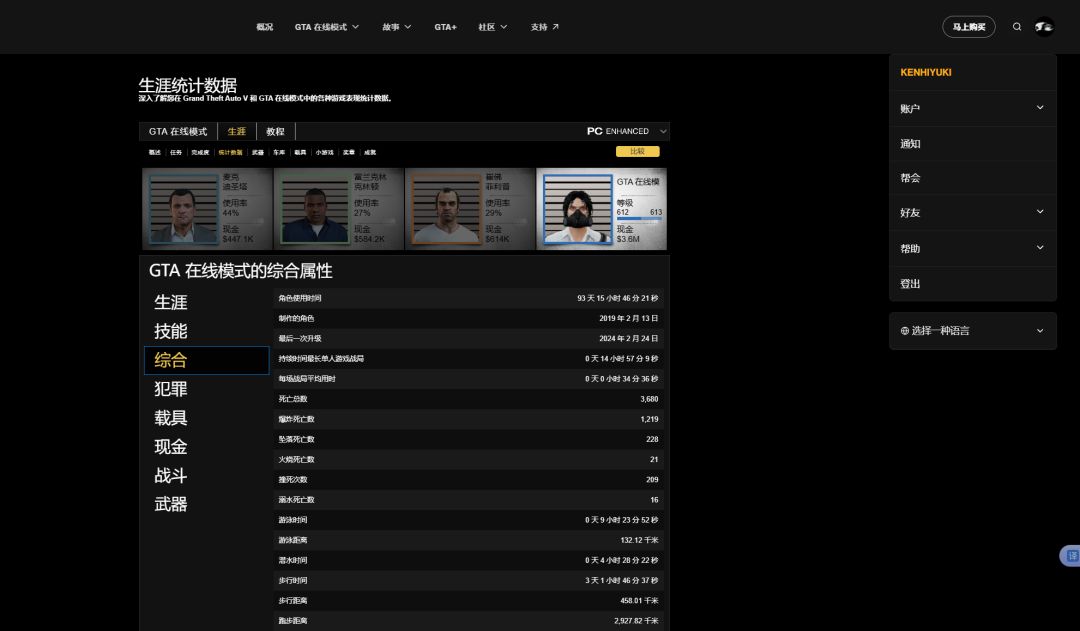Open the 完成度 sub-tab

[x=200, y=152]
